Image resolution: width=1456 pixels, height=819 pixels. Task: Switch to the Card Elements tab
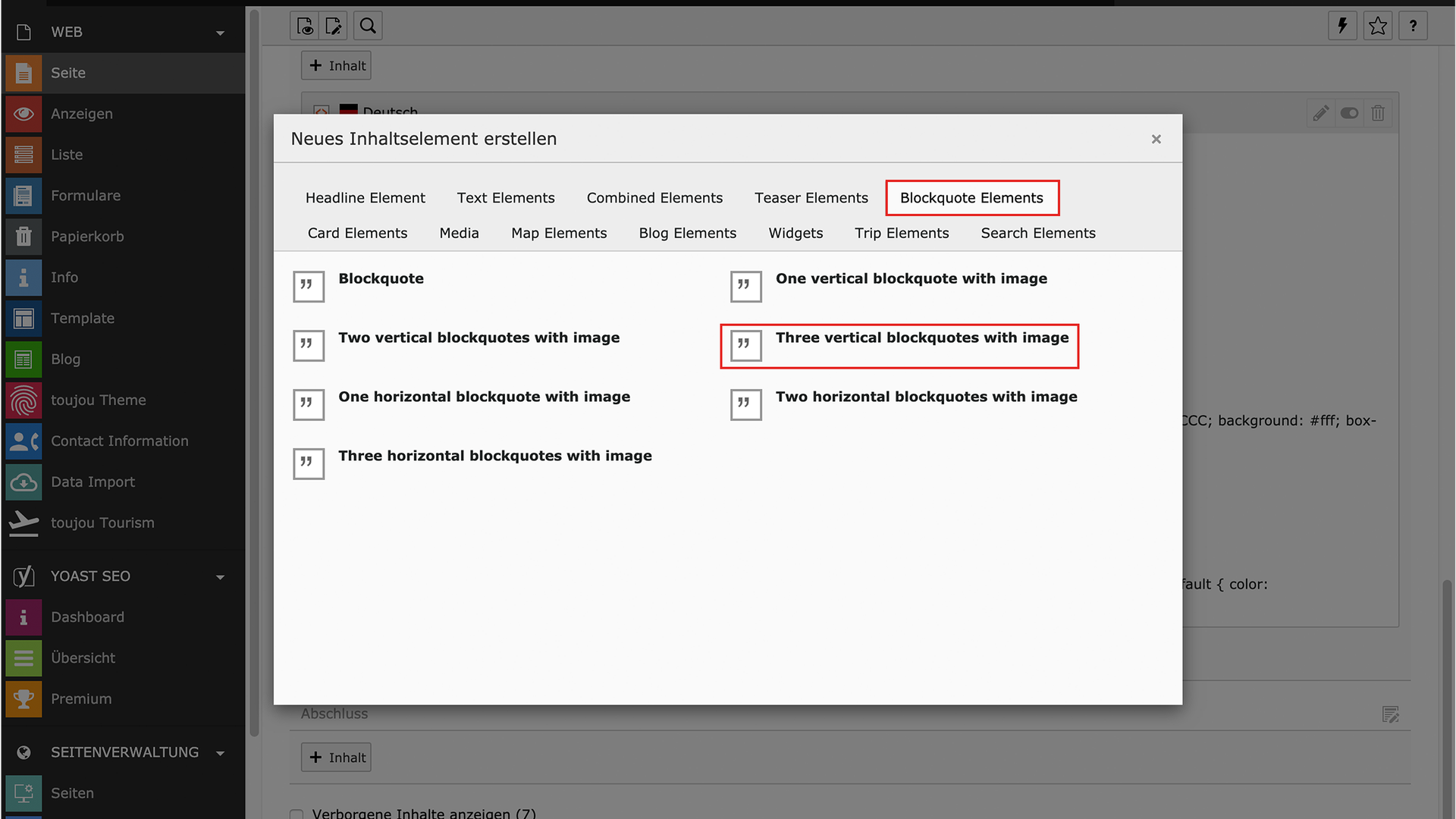pos(357,234)
